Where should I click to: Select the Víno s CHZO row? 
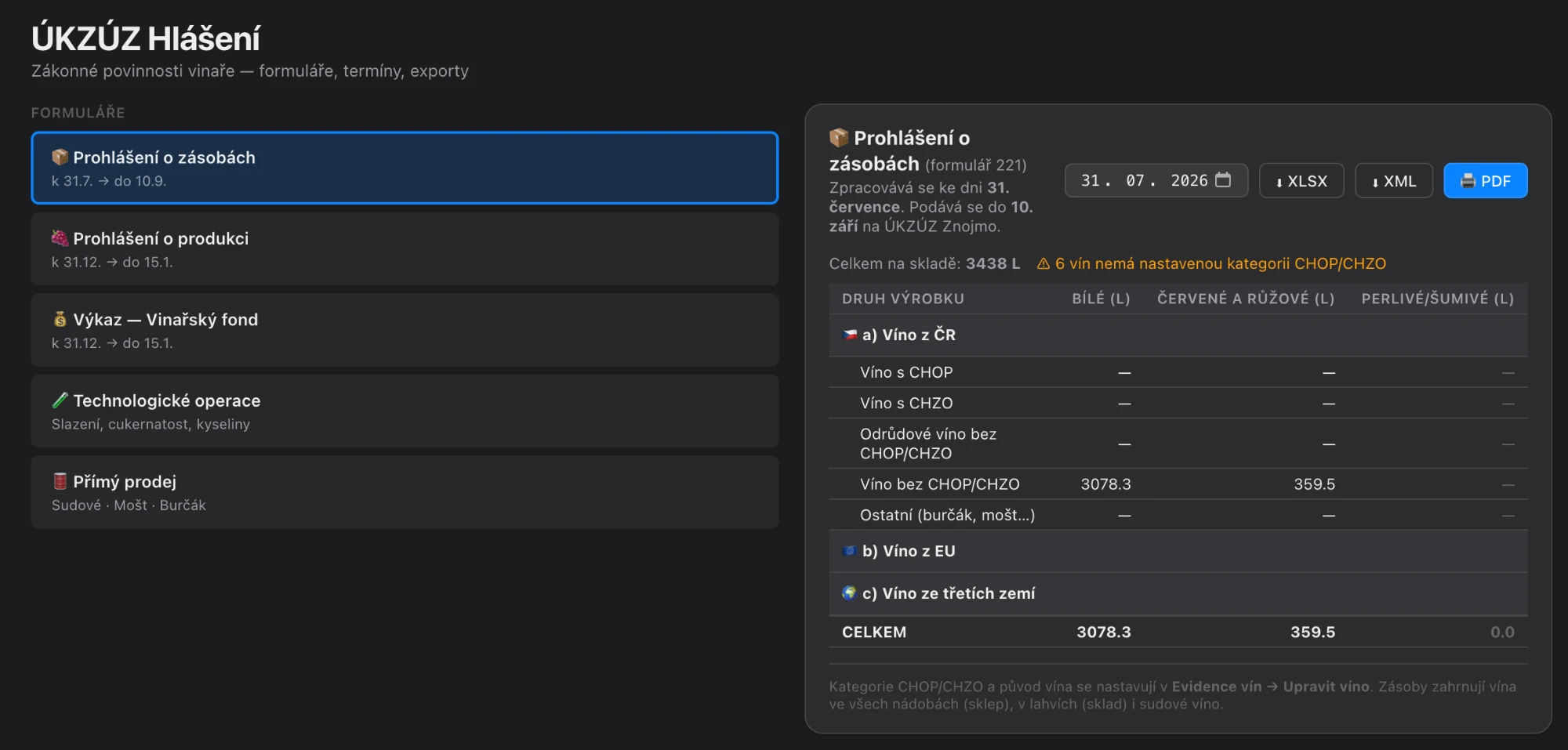(x=1178, y=403)
